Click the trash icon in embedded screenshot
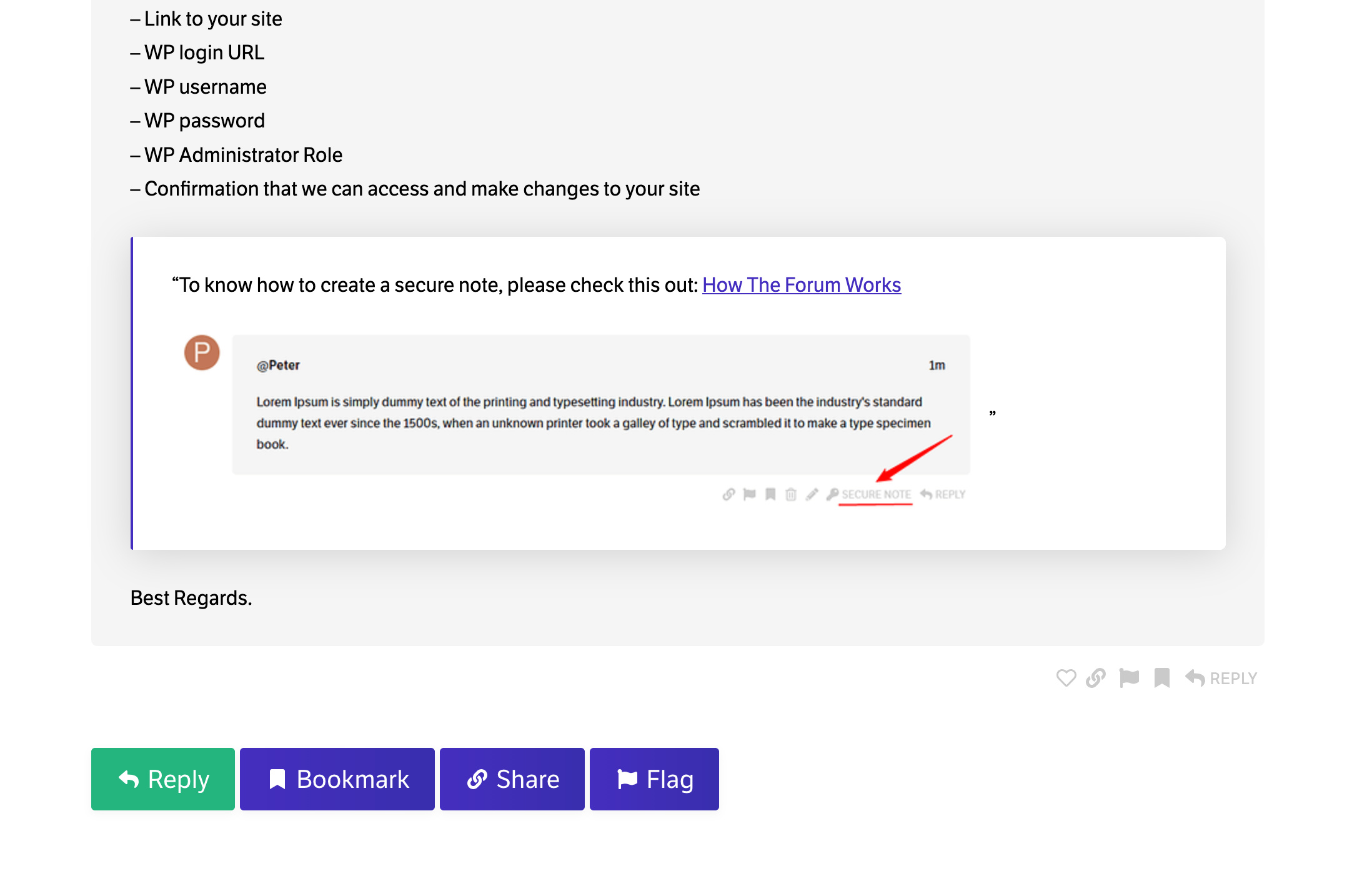1367x896 pixels. click(791, 494)
